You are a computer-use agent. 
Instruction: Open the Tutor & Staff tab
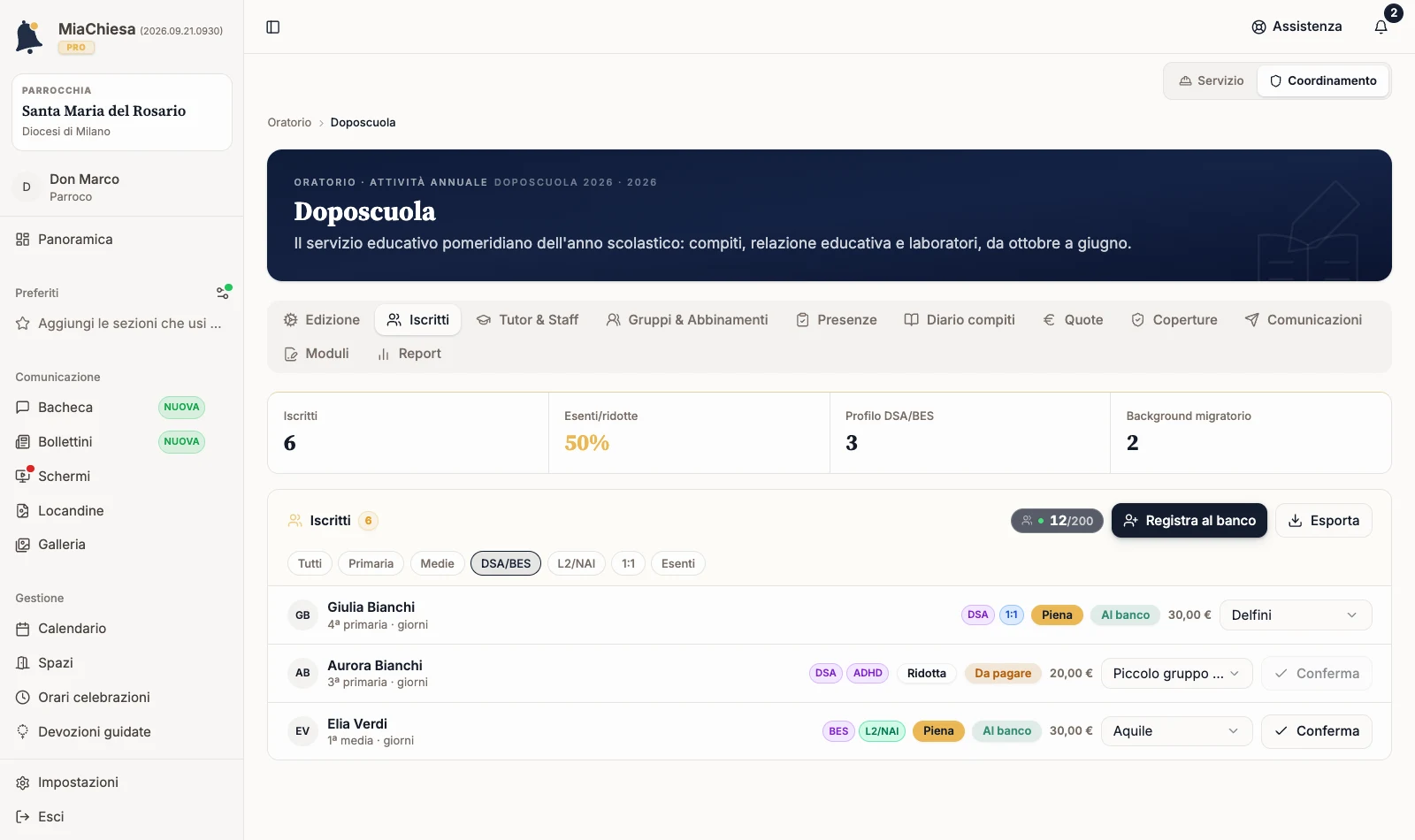pos(527,320)
